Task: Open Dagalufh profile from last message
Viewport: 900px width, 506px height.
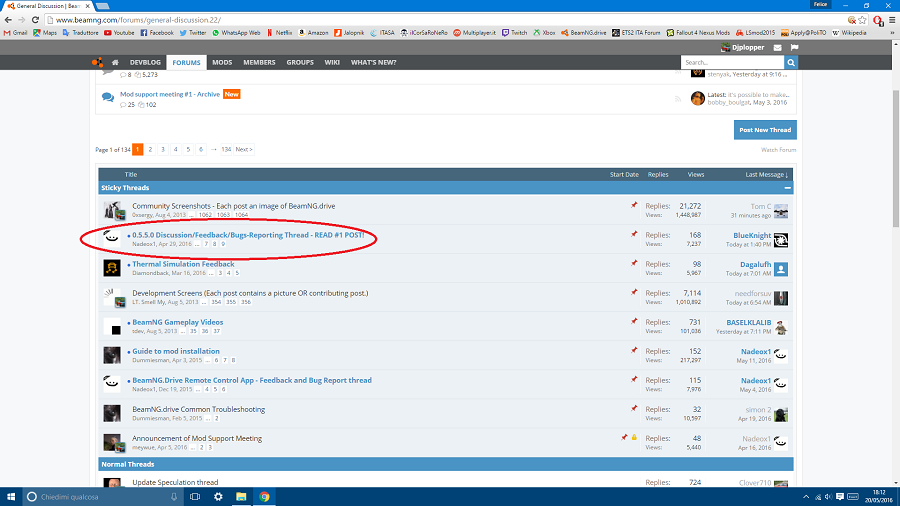Action: [x=755, y=264]
